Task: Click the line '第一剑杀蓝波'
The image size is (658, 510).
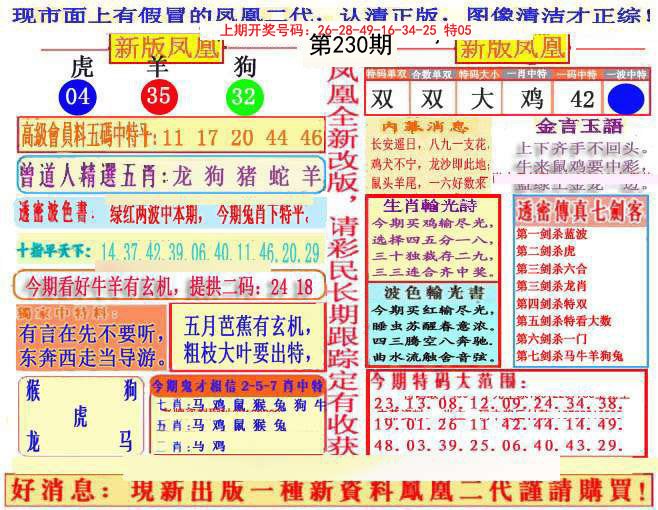Action: (551, 234)
